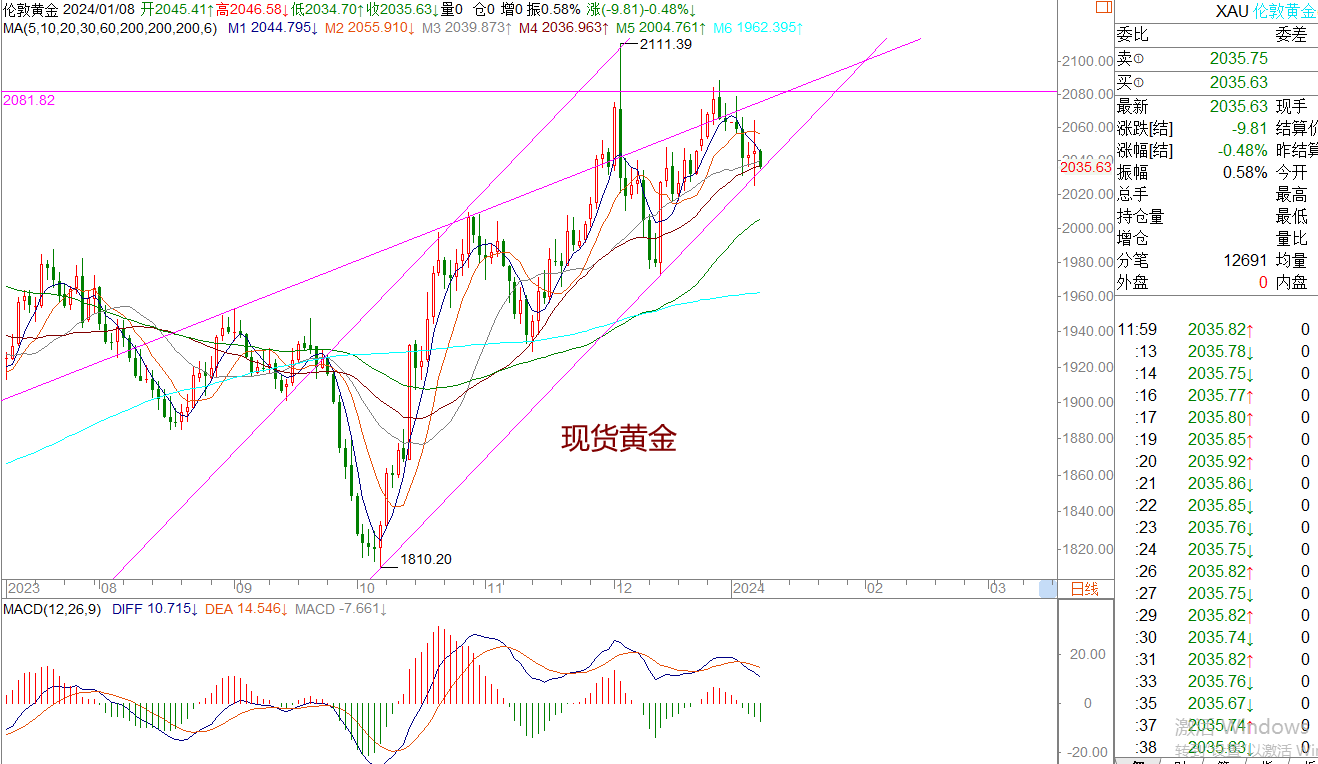Click the 03 month label on time axis

(997, 589)
